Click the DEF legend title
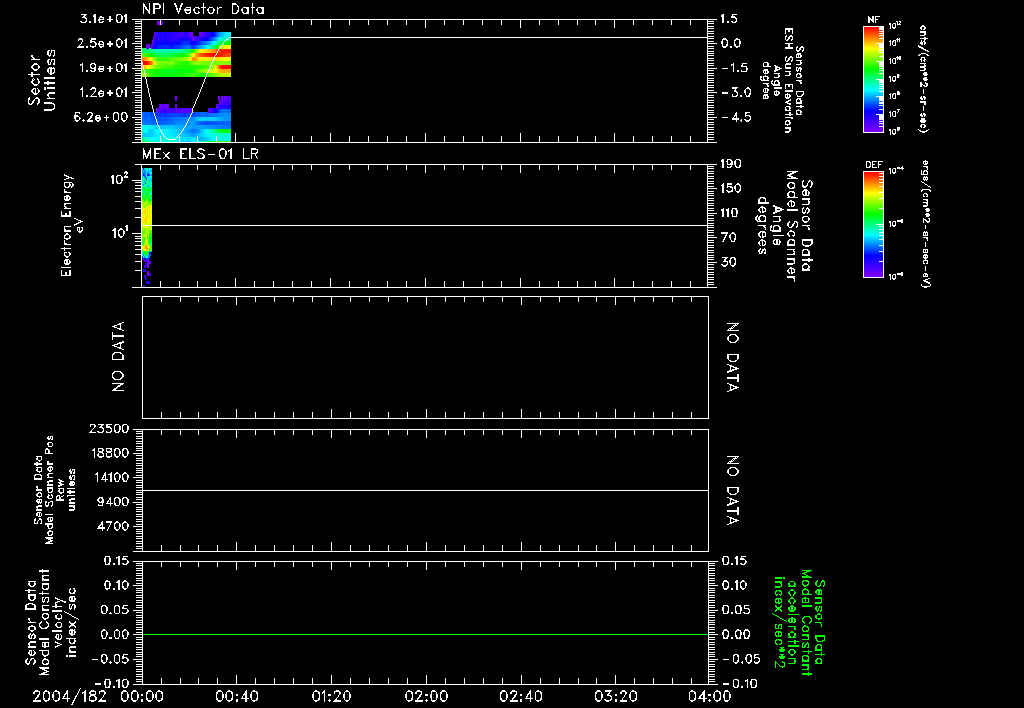The width and height of the screenshot is (1024, 708). pos(873,165)
